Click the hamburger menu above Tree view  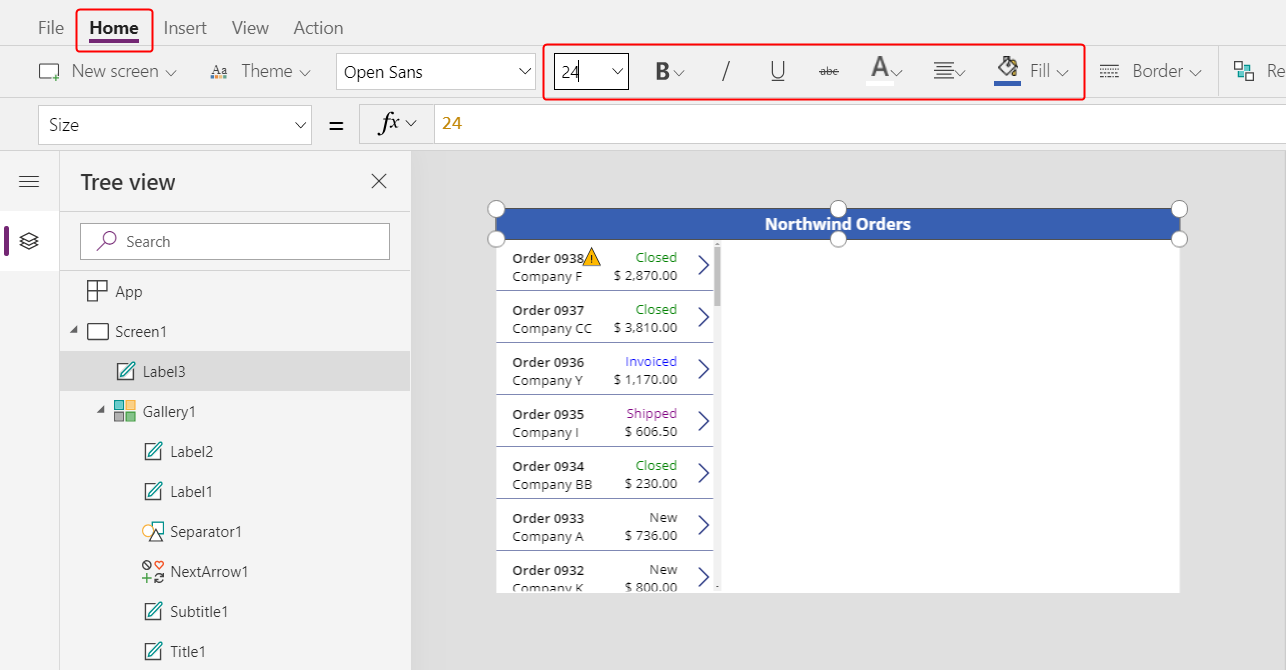pos(29,181)
